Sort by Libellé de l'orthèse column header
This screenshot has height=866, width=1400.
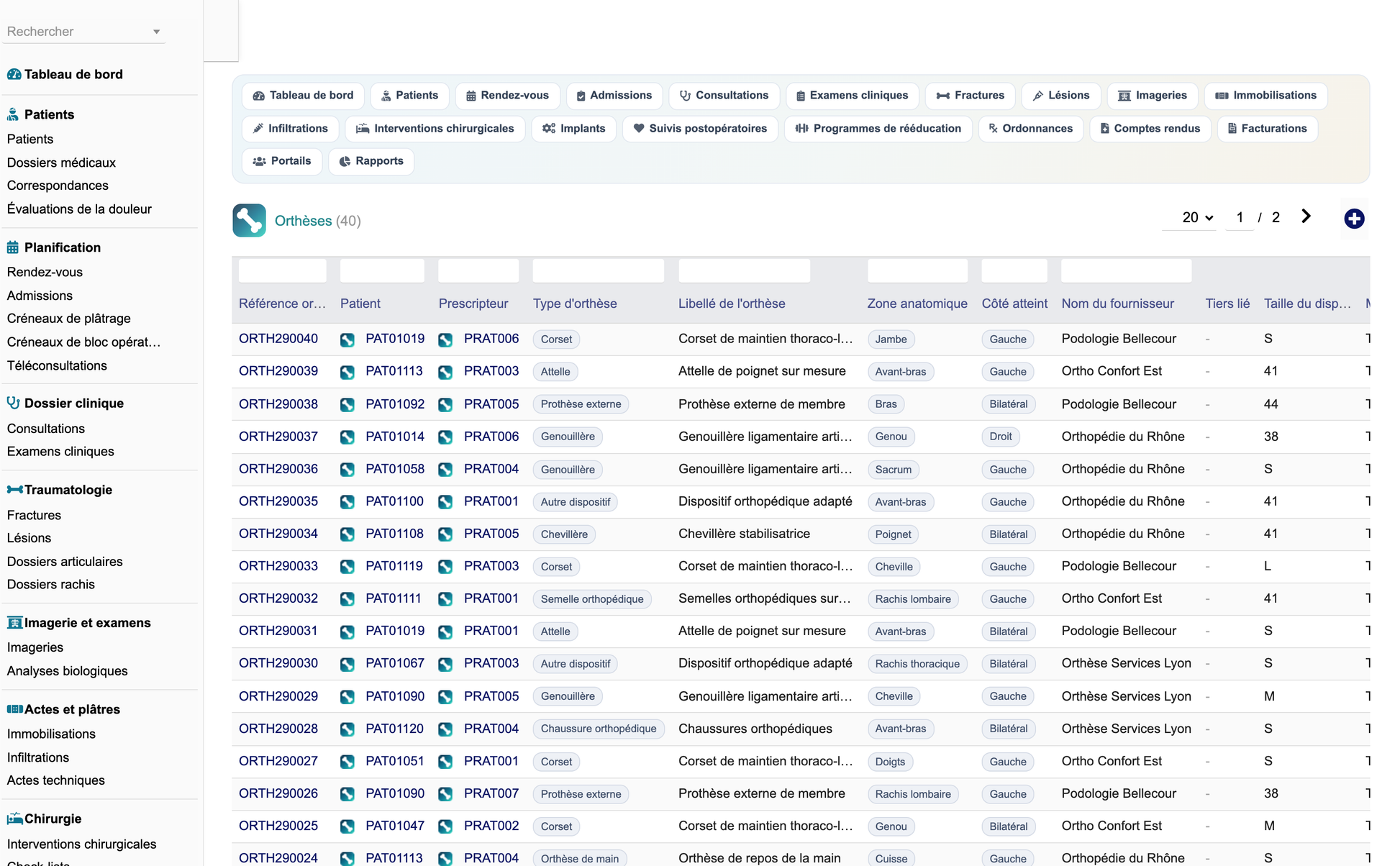click(x=732, y=304)
